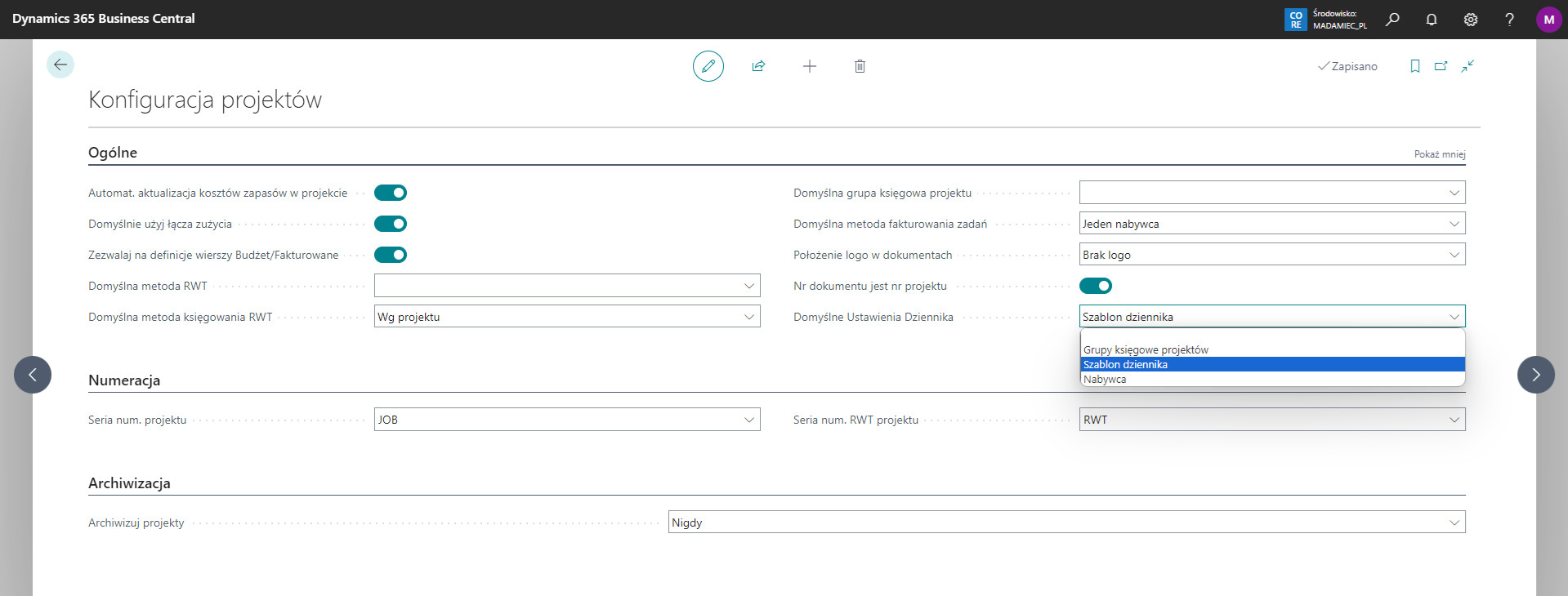Expand Domyślna metoda RWT dropdown

748,286
